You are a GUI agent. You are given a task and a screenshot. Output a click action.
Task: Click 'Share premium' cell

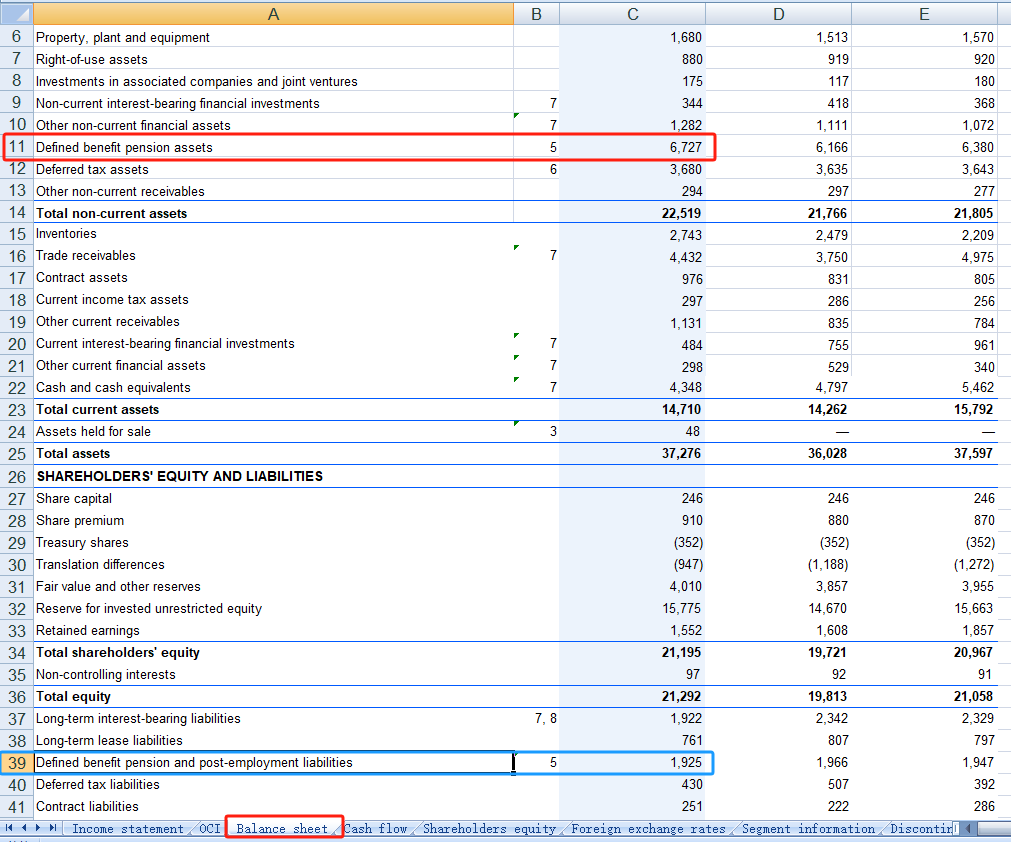[273, 520]
